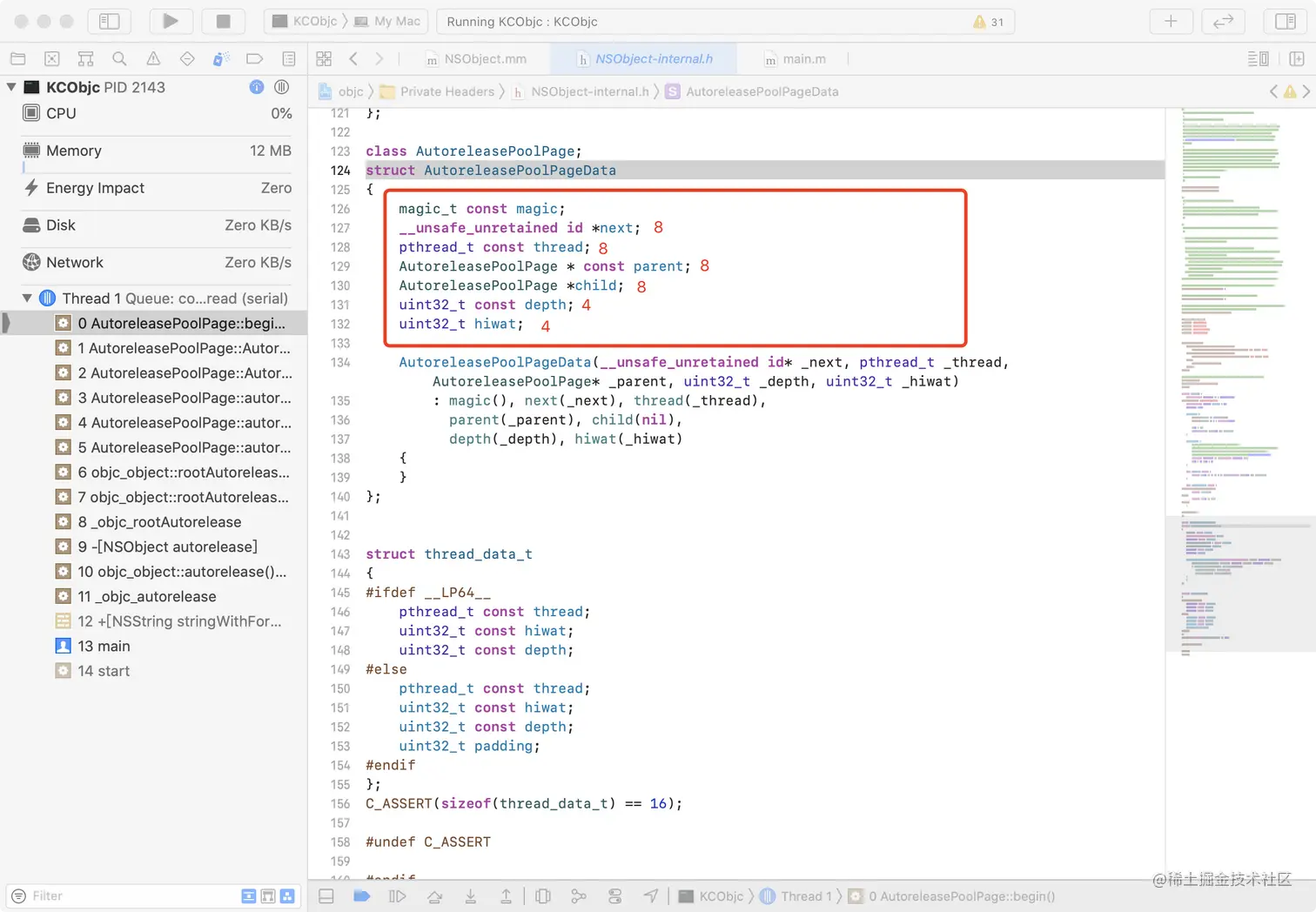Open AutoreleasePoolPageData symbol jump menu
Image resolution: width=1316 pixels, height=912 pixels.
click(752, 91)
